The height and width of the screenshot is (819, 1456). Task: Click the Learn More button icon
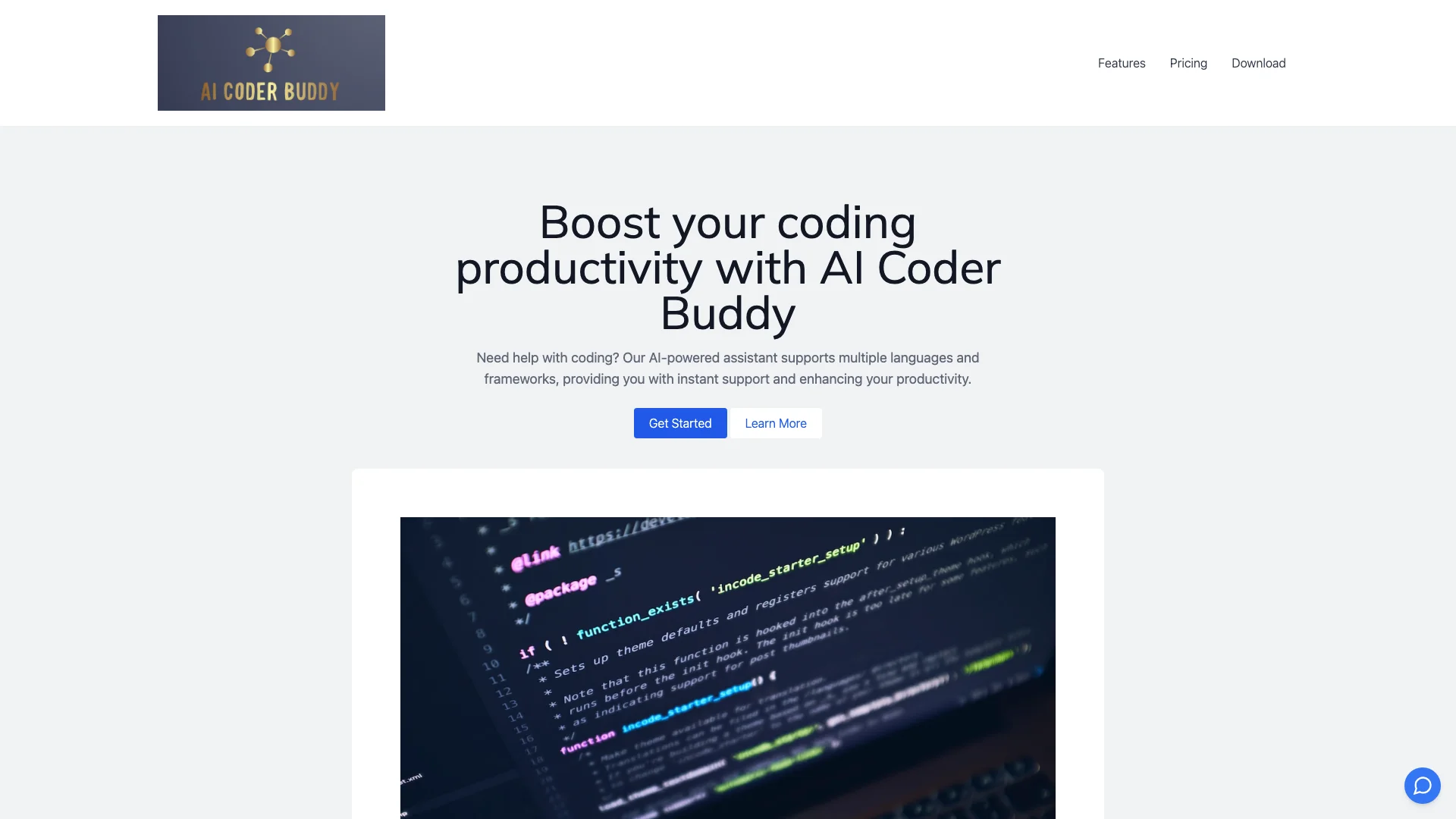[775, 422]
